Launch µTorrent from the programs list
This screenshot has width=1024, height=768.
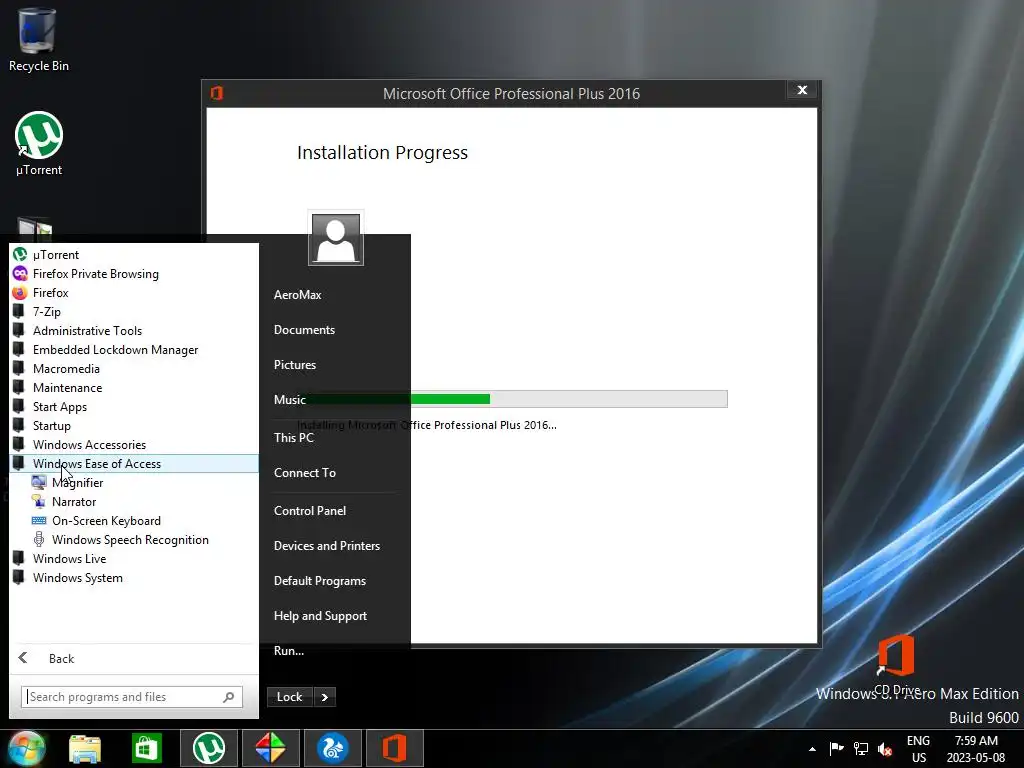pos(134,255)
